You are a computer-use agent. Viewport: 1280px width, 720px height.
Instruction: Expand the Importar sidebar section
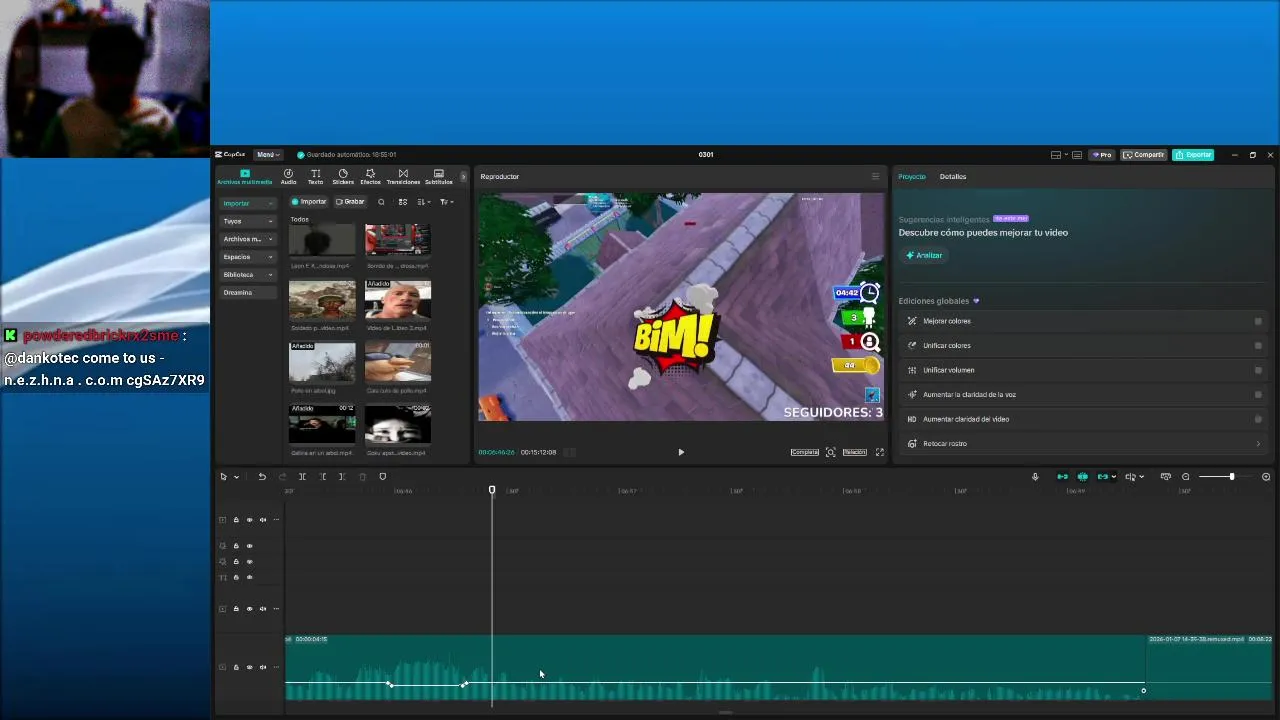coord(248,203)
